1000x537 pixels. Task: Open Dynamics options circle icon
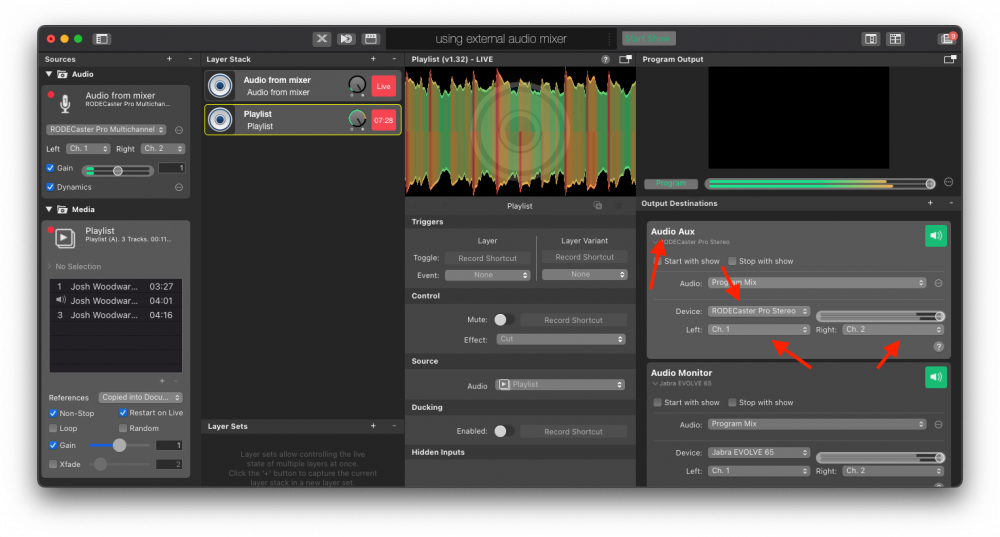[x=179, y=188]
